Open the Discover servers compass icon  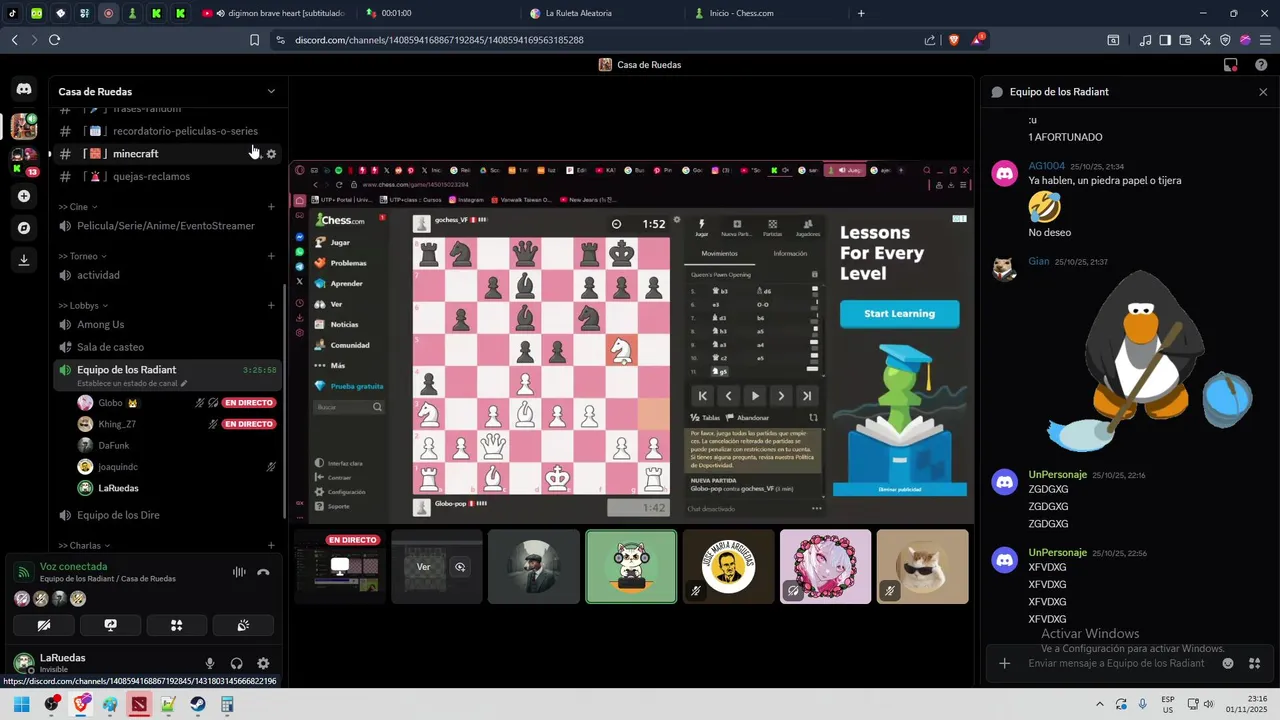click(24, 228)
